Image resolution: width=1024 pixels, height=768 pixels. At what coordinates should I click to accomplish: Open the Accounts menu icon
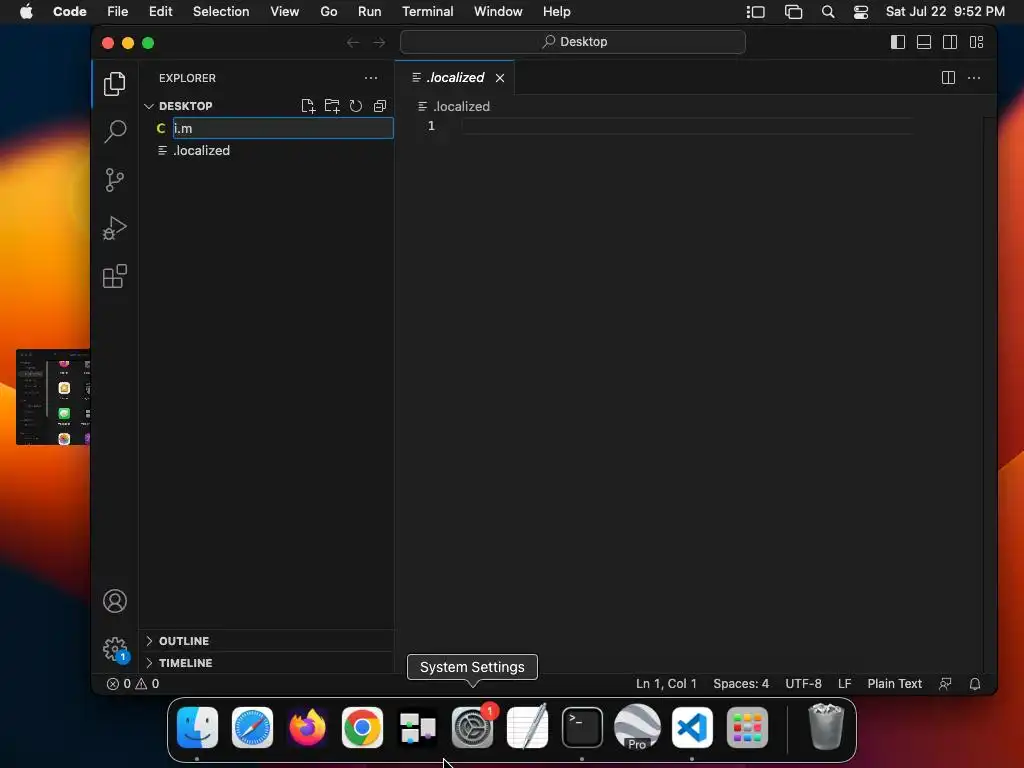pos(115,601)
